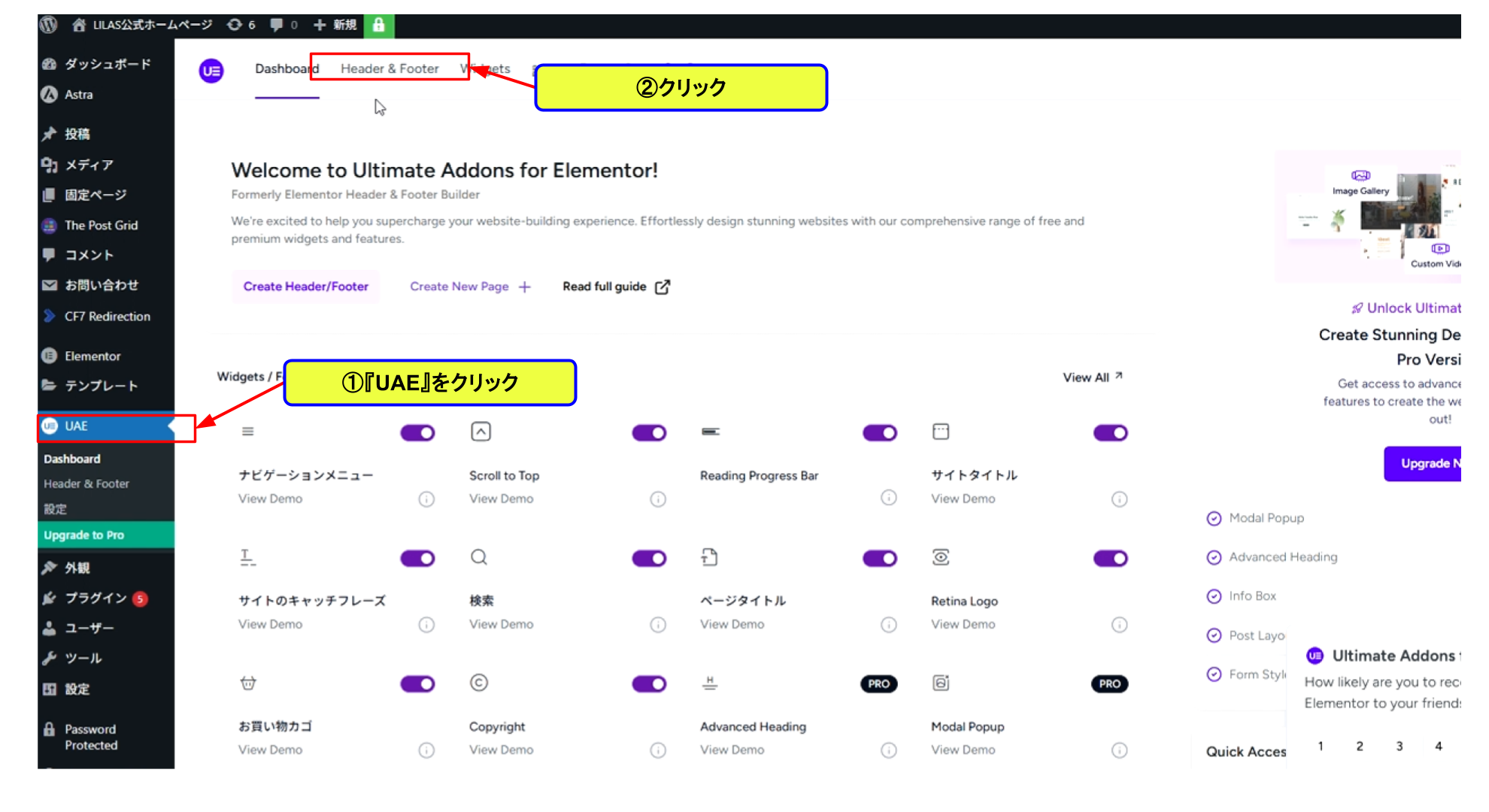Click info icon for Scroll to Top
1489x812 pixels.
click(658, 499)
